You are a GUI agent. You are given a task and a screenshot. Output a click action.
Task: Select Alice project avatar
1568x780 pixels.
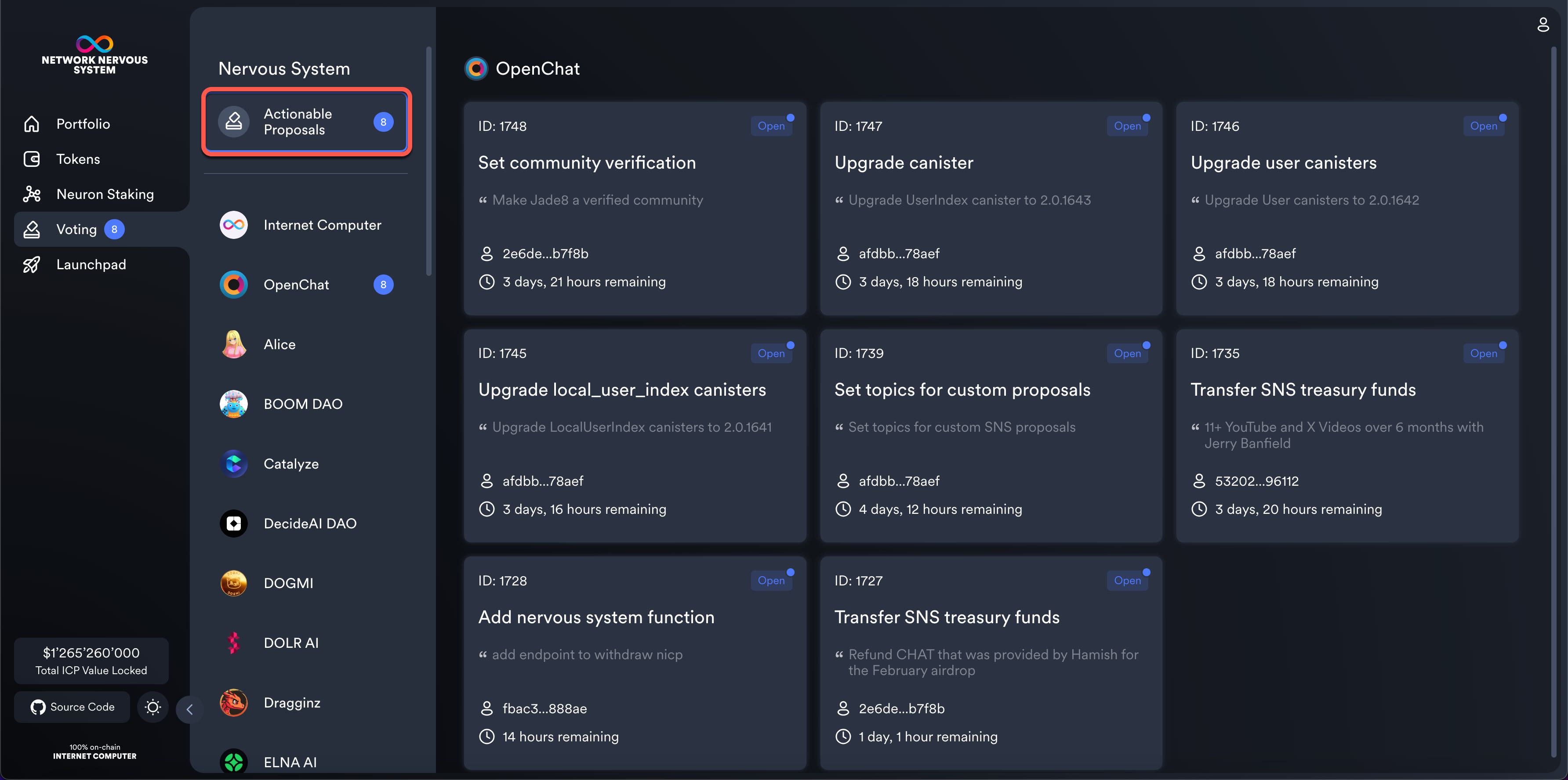(234, 344)
